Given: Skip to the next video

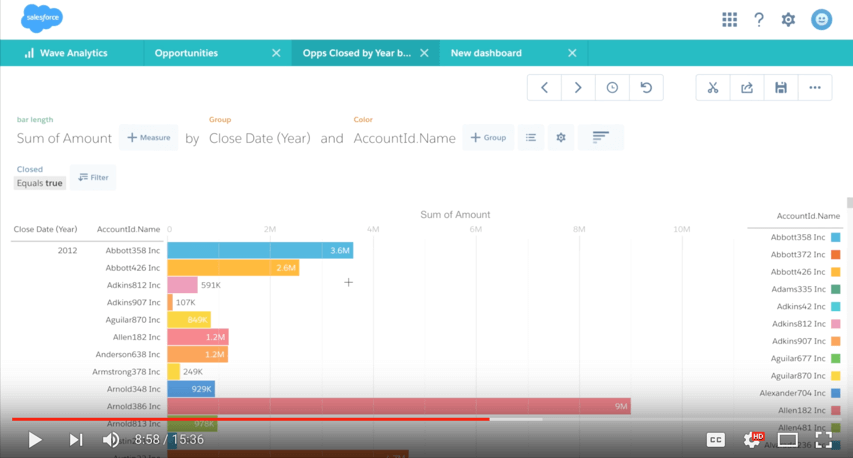Looking at the screenshot, I should (x=76, y=440).
